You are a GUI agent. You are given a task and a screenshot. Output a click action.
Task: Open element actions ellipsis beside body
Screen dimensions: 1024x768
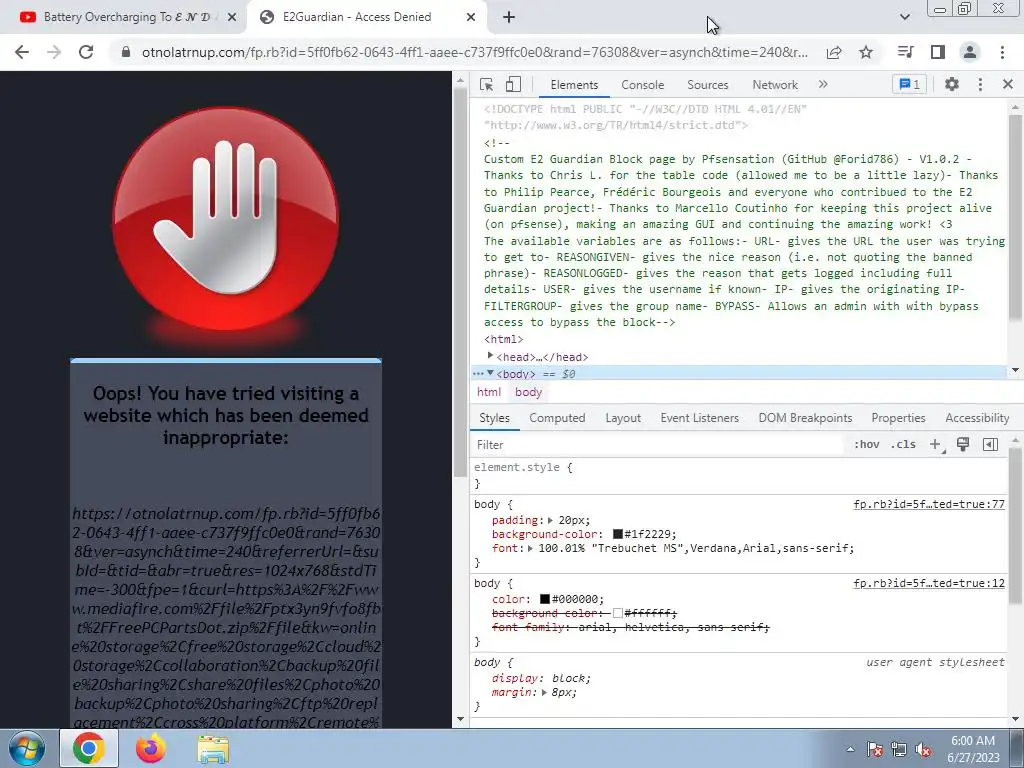pyautogui.click(x=478, y=374)
